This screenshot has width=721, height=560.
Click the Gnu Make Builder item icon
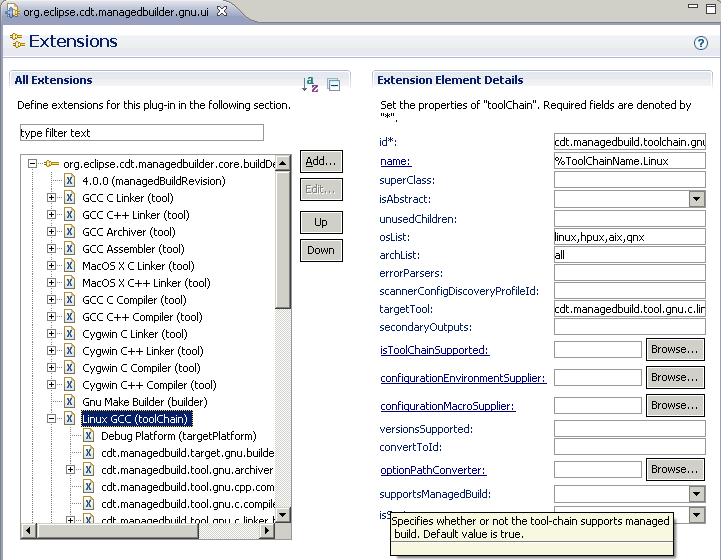[70, 402]
